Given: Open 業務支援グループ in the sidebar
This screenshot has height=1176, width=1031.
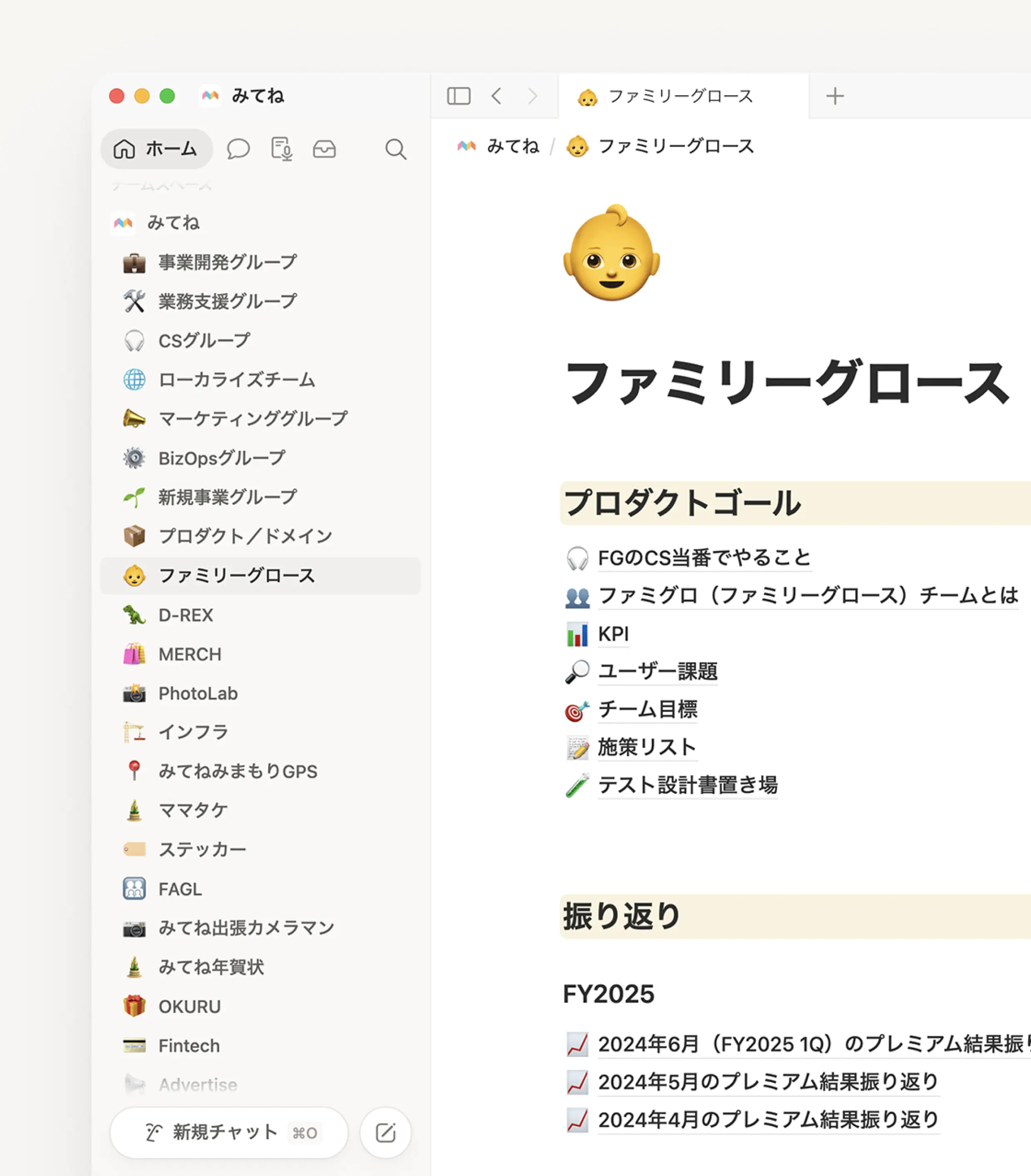Looking at the screenshot, I should pyautogui.click(x=260, y=301).
